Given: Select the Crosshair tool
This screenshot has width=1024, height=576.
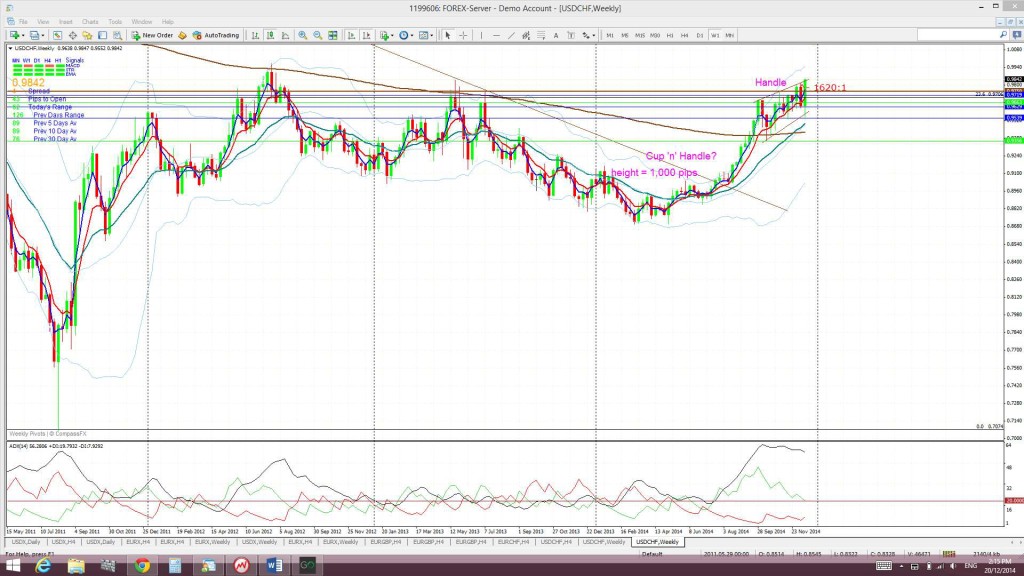Looking at the screenshot, I should point(463,35).
